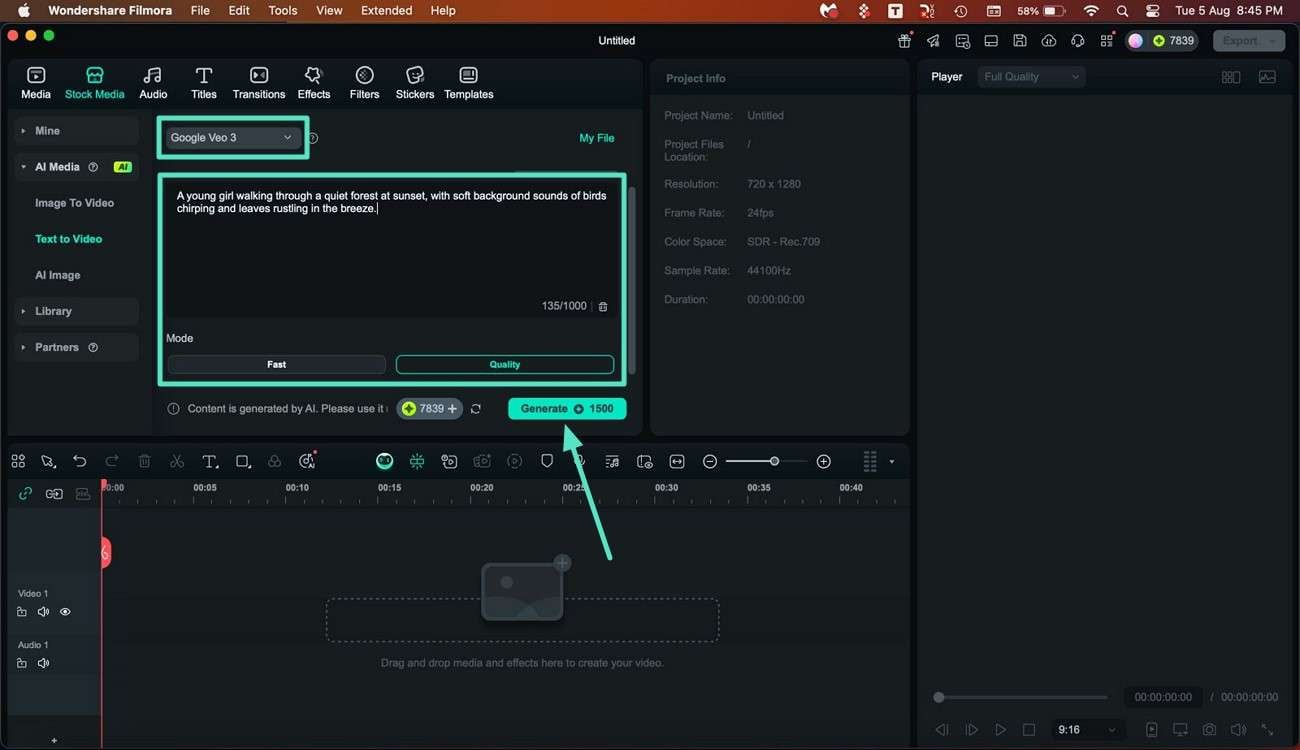The image size is (1300, 750).
Task: Hide Video 1 track with eye icon
Action: pos(65,612)
